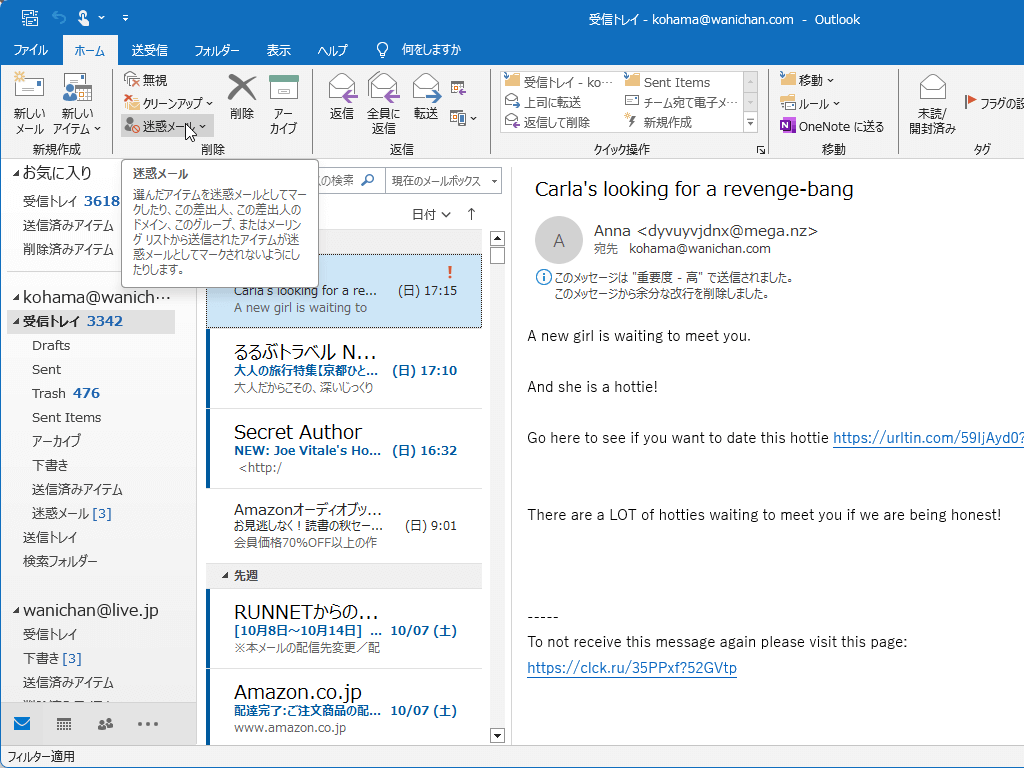This screenshot has width=1024, height=768.
Task: Reply to everyone with 全員に返信
Action: (x=383, y=103)
